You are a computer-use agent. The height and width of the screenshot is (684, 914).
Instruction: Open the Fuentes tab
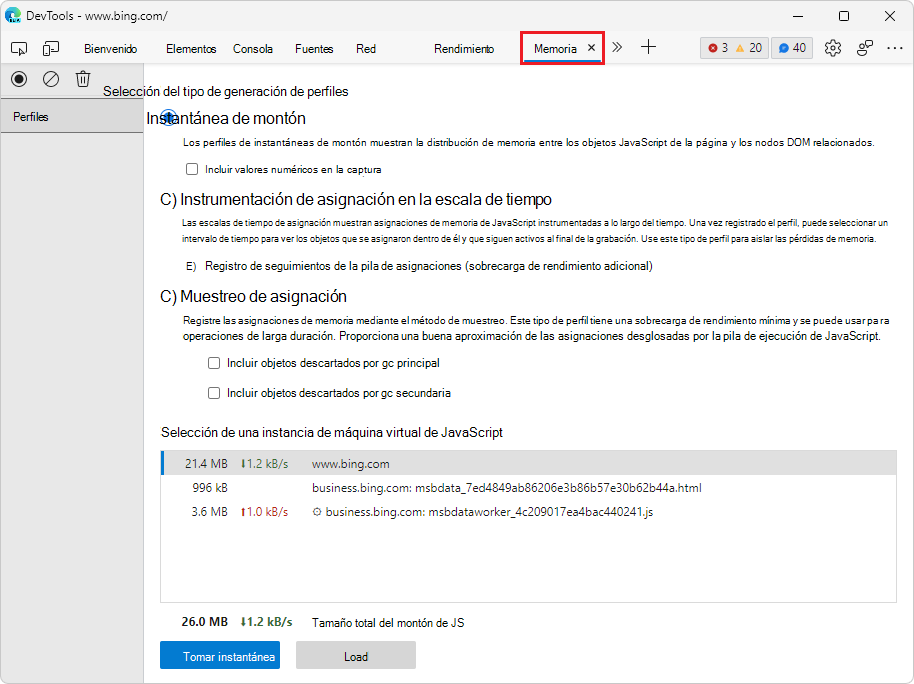click(x=314, y=49)
